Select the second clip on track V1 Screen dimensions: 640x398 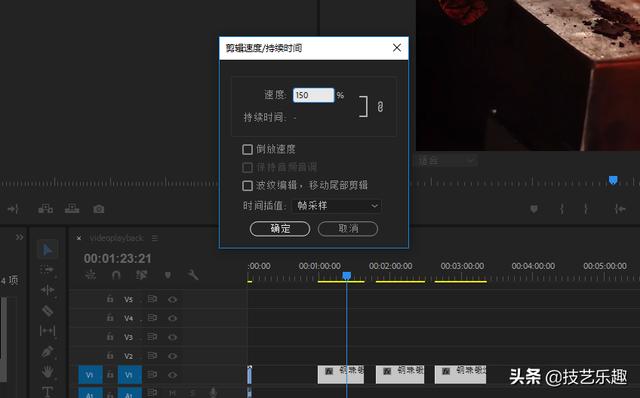[x=400, y=374]
